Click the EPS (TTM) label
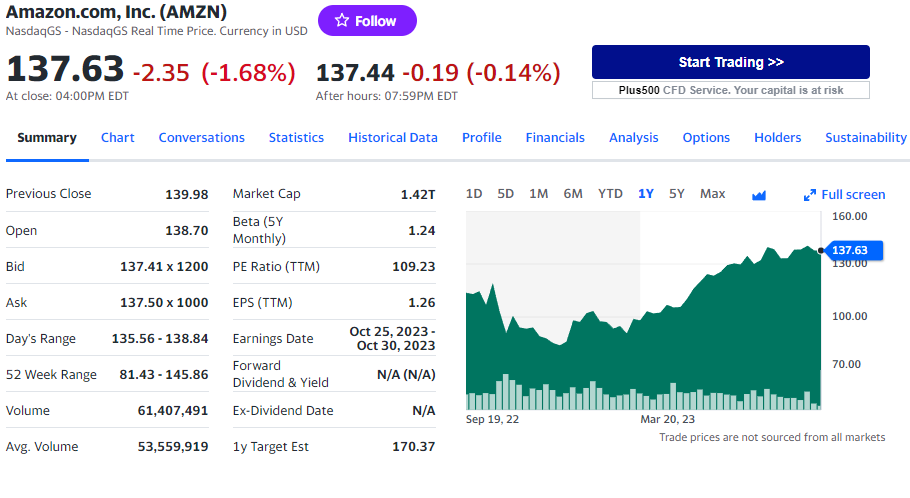 pyautogui.click(x=262, y=302)
